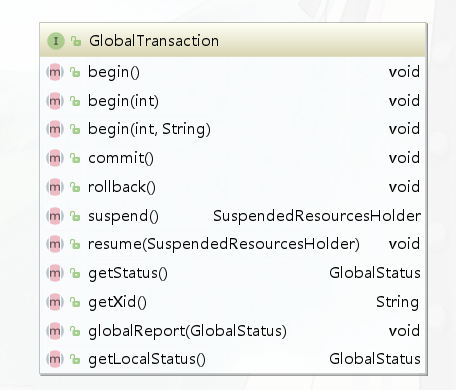Select the resume(SuspendedResourcesHolder) method
Image resolution: width=456 pixels, height=390 pixels.
224,244
